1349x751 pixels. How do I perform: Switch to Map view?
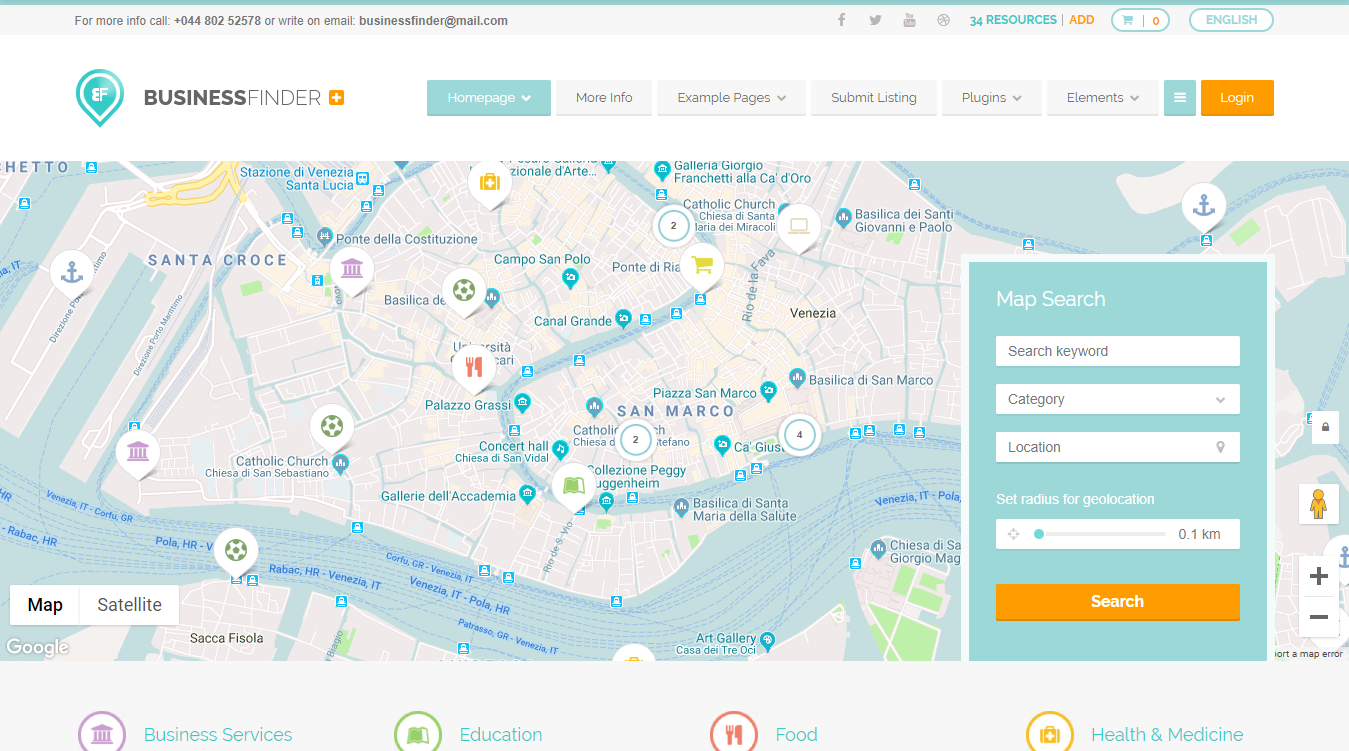[45, 605]
